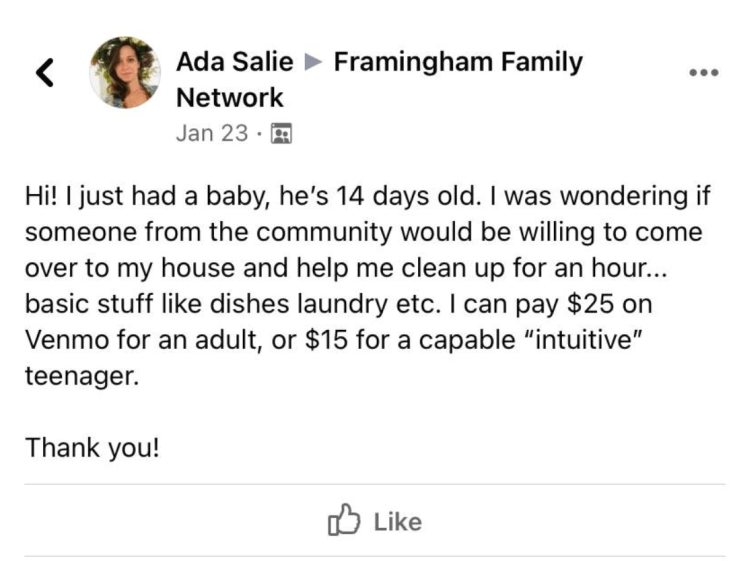The height and width of the screenshot is (561, 731).
Task: Select the Thank you! line
Action: (x=92, y=448)
